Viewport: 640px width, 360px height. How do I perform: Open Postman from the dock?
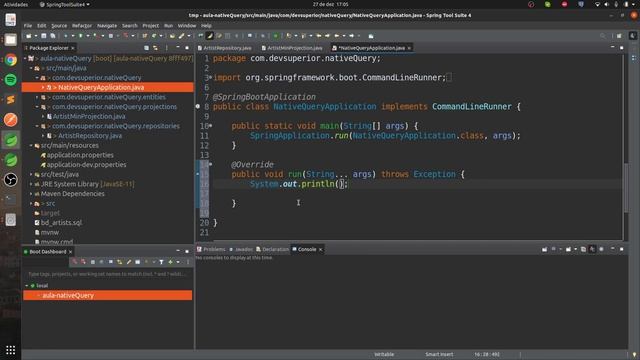[x=11, y=120]
